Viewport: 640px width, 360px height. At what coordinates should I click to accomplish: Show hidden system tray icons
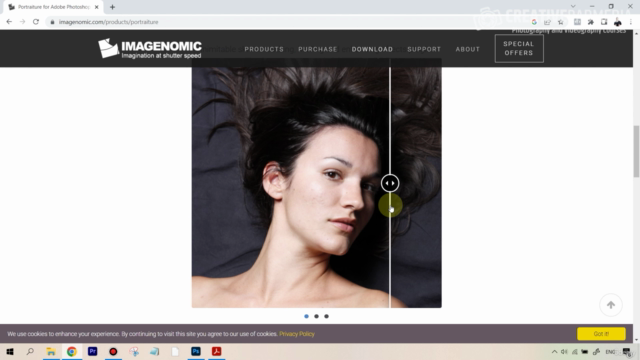coord(554,352)
